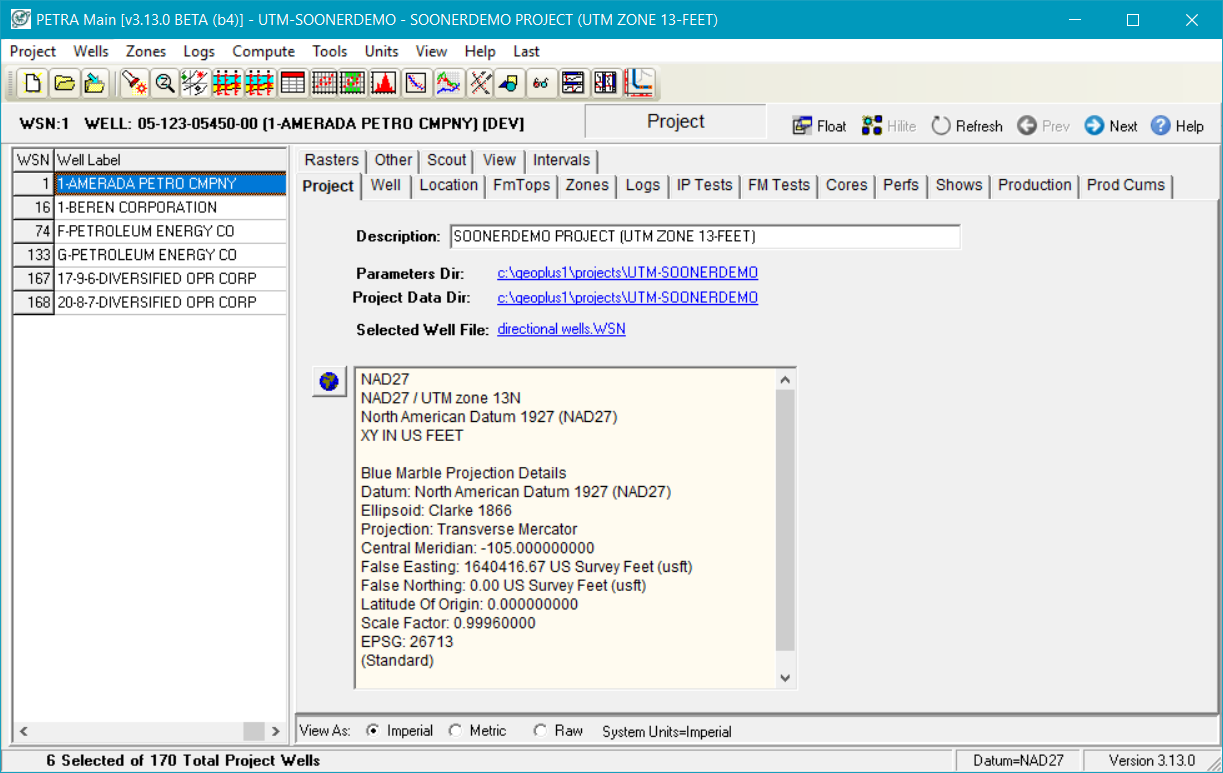Open the Logs menu
This screenshot has height=773, width=1223.
tap(199, 51)
